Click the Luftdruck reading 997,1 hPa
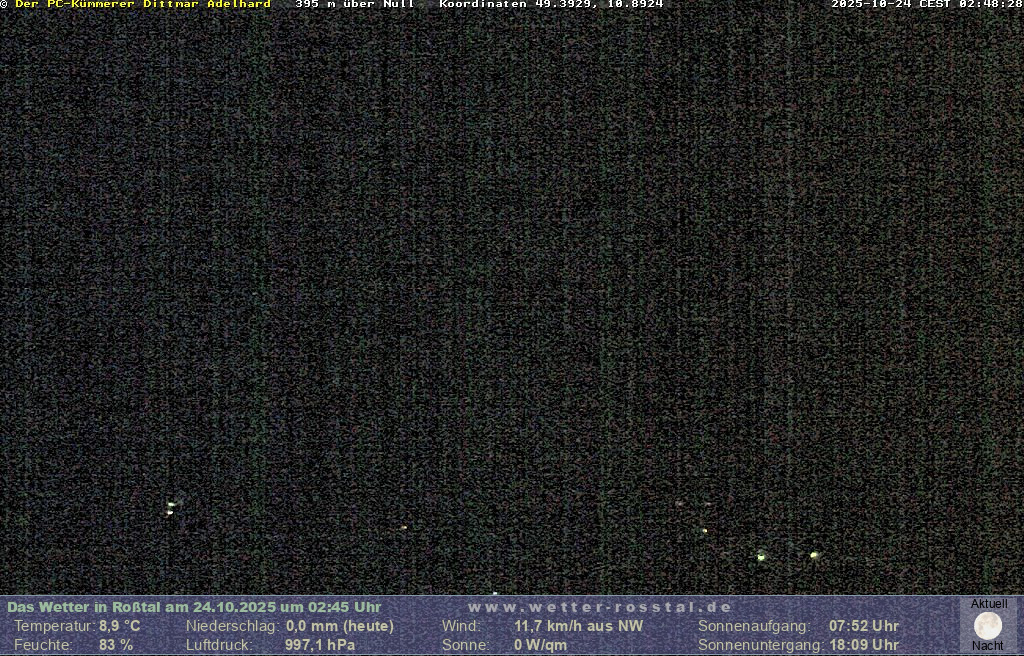This screenshot has width=1024, height=656. pos(319,645)
